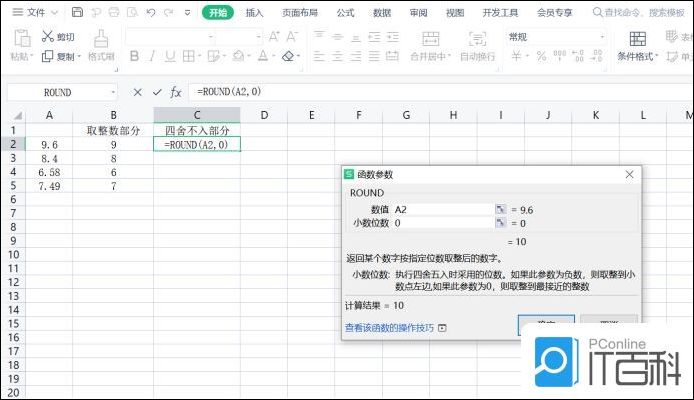Image resolution: width=694 pixels, height=400 pixels.
Task: Switch to the 开始 tab
Action: 218,12
